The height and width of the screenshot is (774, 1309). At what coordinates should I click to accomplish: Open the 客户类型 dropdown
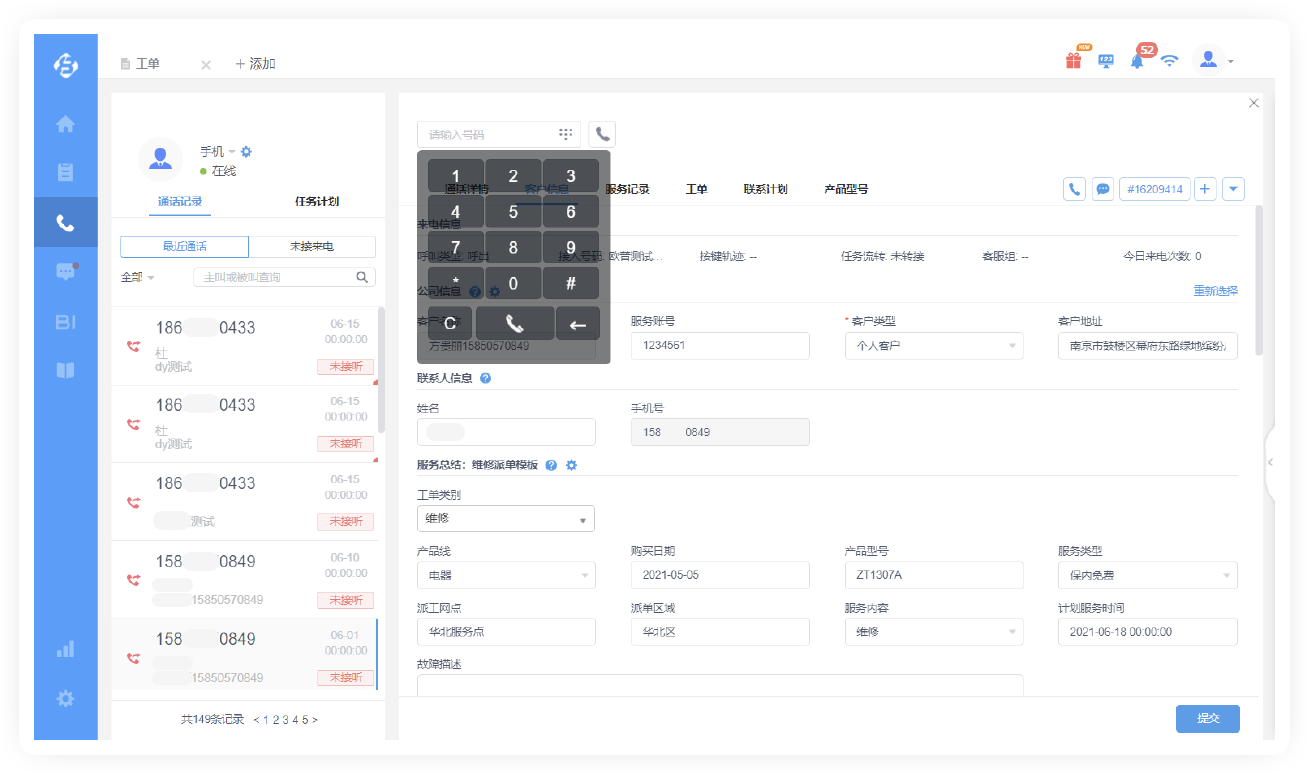click(x=933, y=346)
